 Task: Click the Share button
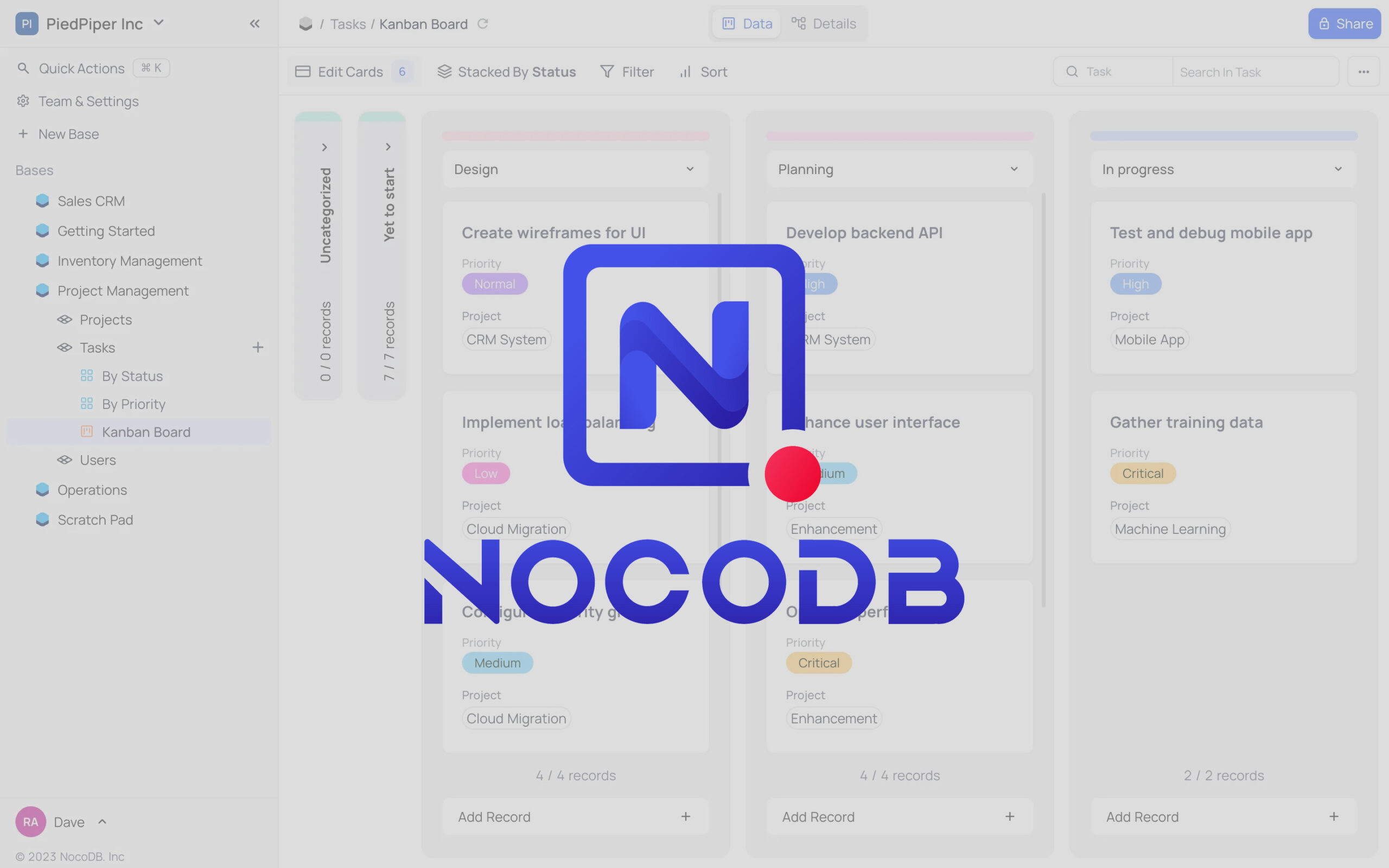[1344, 23]
